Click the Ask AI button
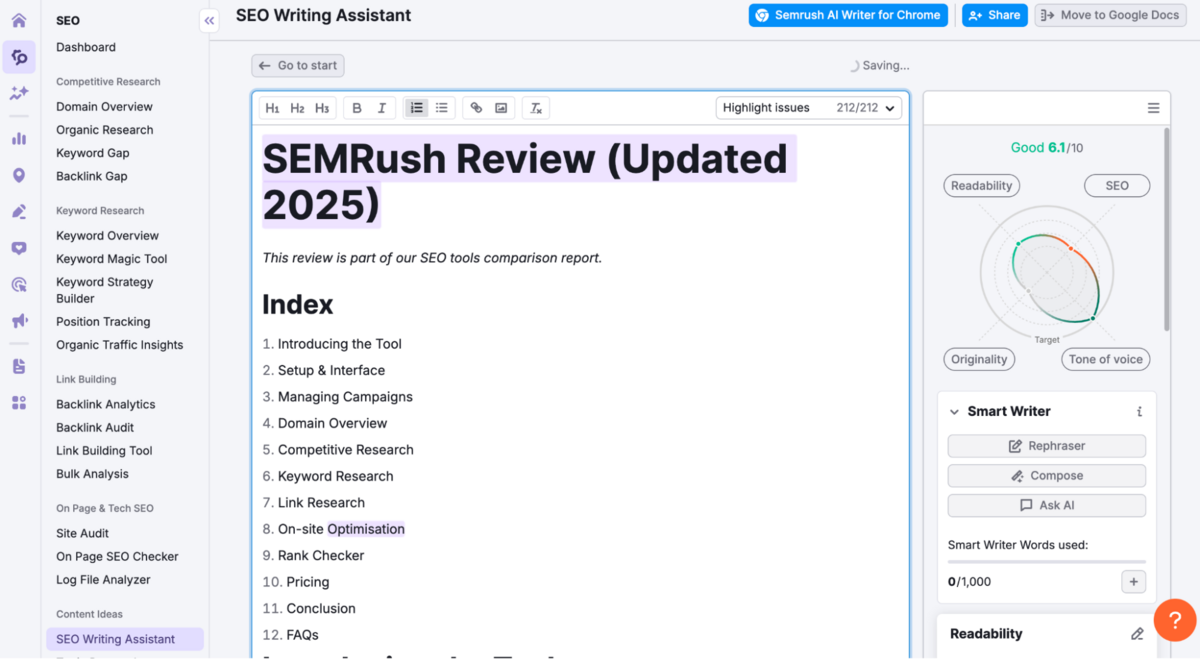Image resolution: width=1200 pixels, height=659 pixels. (1046, 505)
